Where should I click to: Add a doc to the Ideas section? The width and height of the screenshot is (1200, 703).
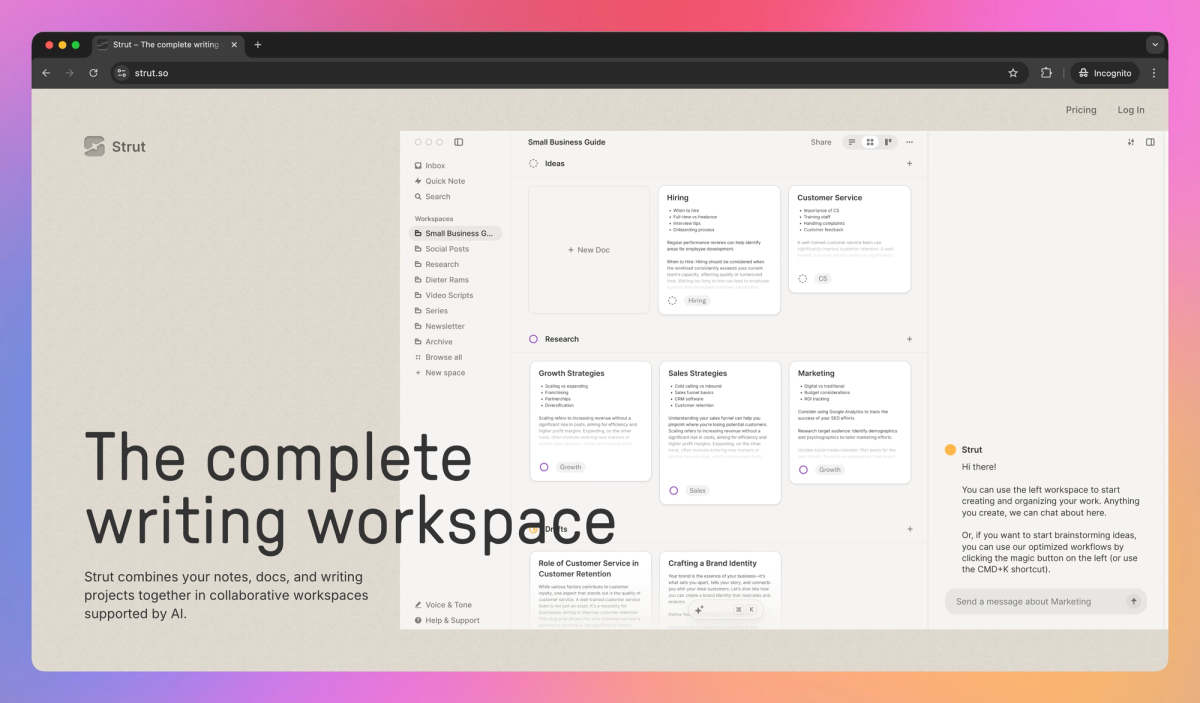(909, 164)
